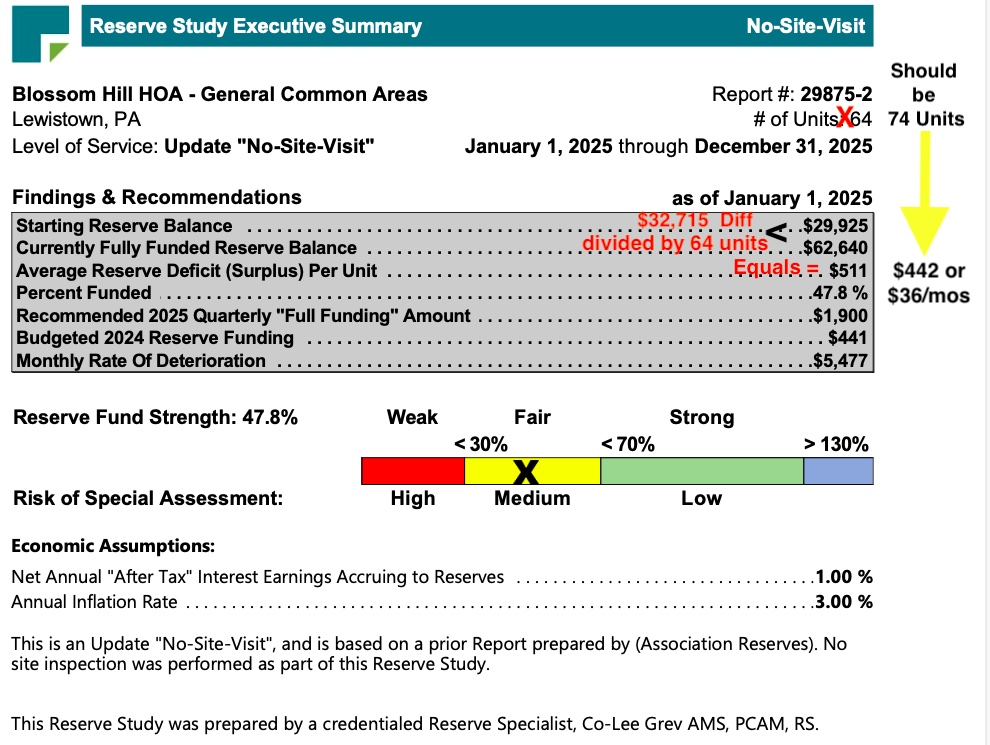Viewport: 990px width, 745px height.
Task: Select the Recommended 2025 Quarterly "Full Funding" Amount label
Action: click(x=243, y=316)
